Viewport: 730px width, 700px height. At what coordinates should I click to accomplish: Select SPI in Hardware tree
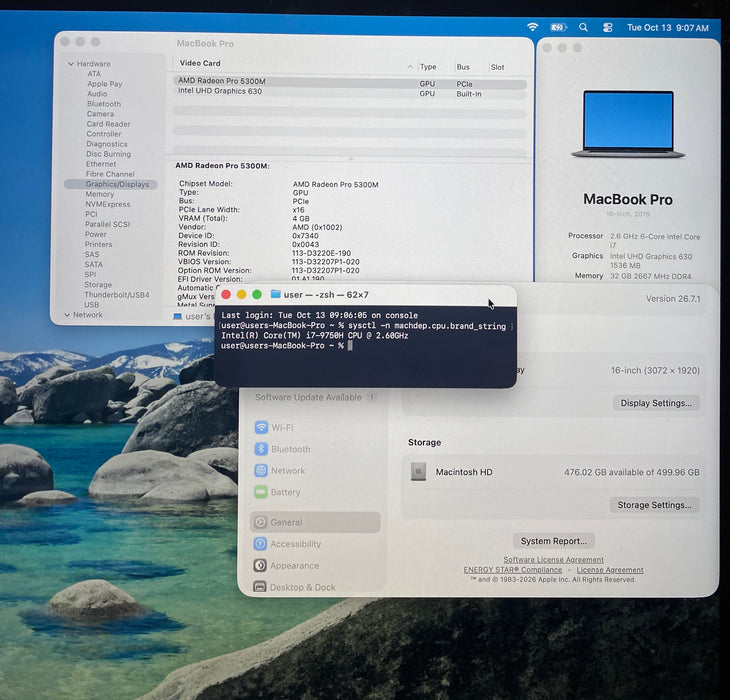(x=90, y=275)
